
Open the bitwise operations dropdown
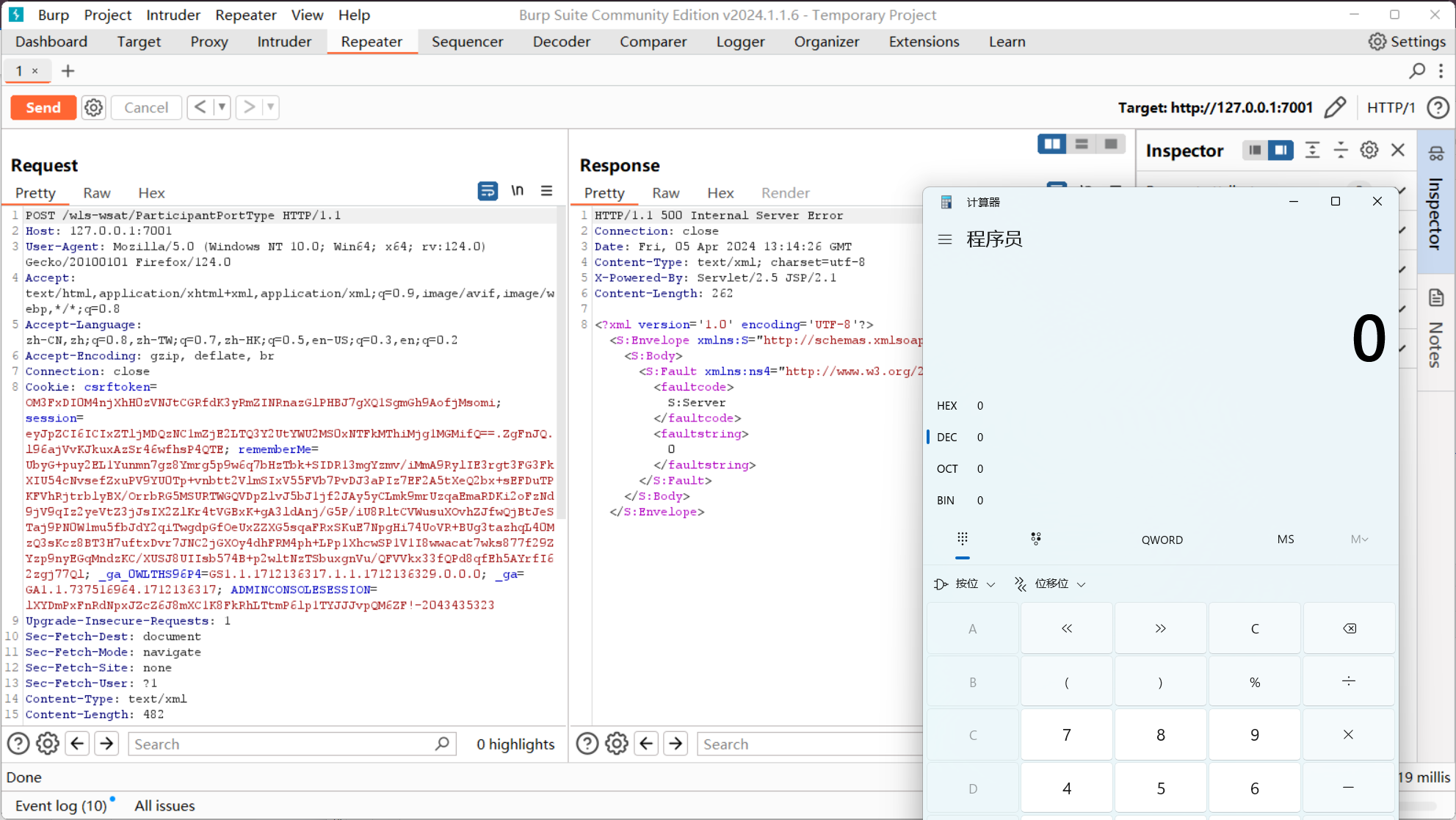pos(964,584)
